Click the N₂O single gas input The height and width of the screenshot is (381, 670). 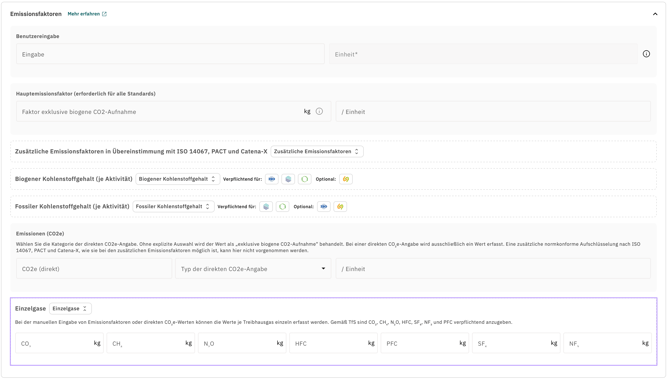(242, 343)
